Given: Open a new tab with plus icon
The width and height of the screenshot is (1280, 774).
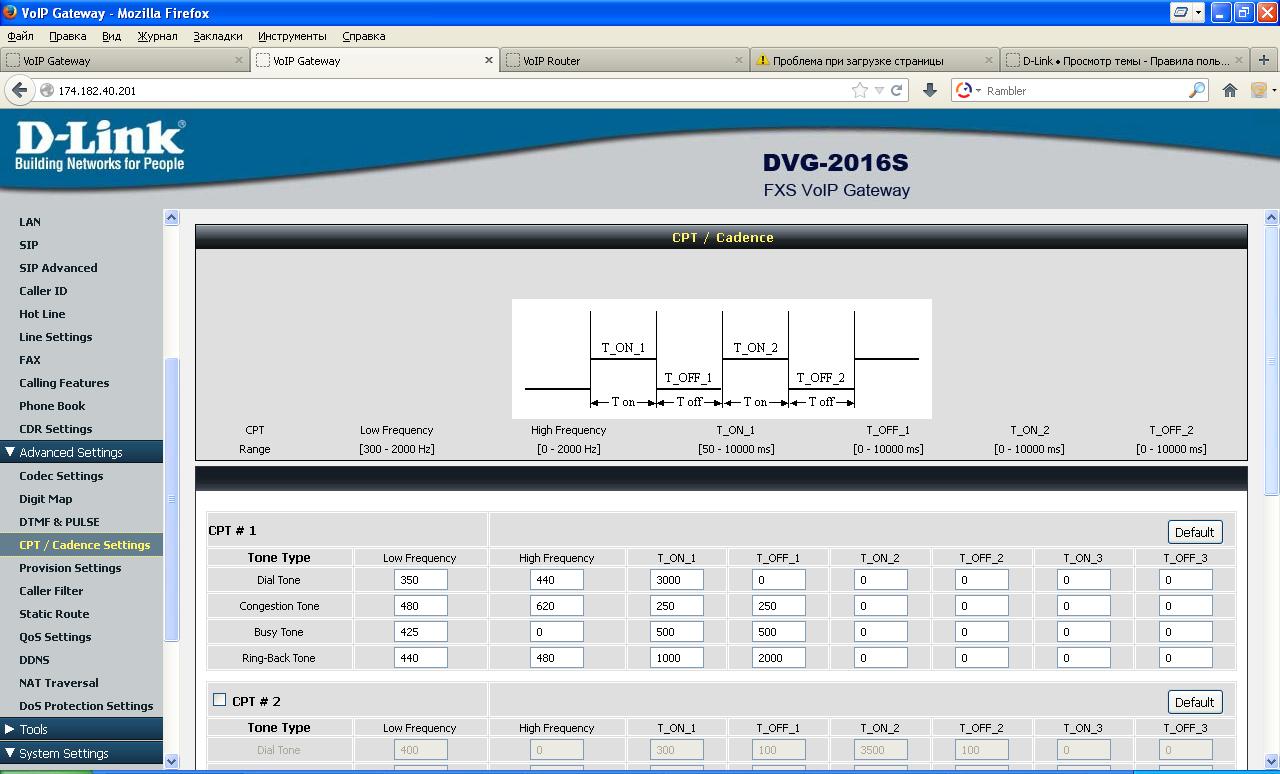Looking at the screenshot, I should (1264, 60).
